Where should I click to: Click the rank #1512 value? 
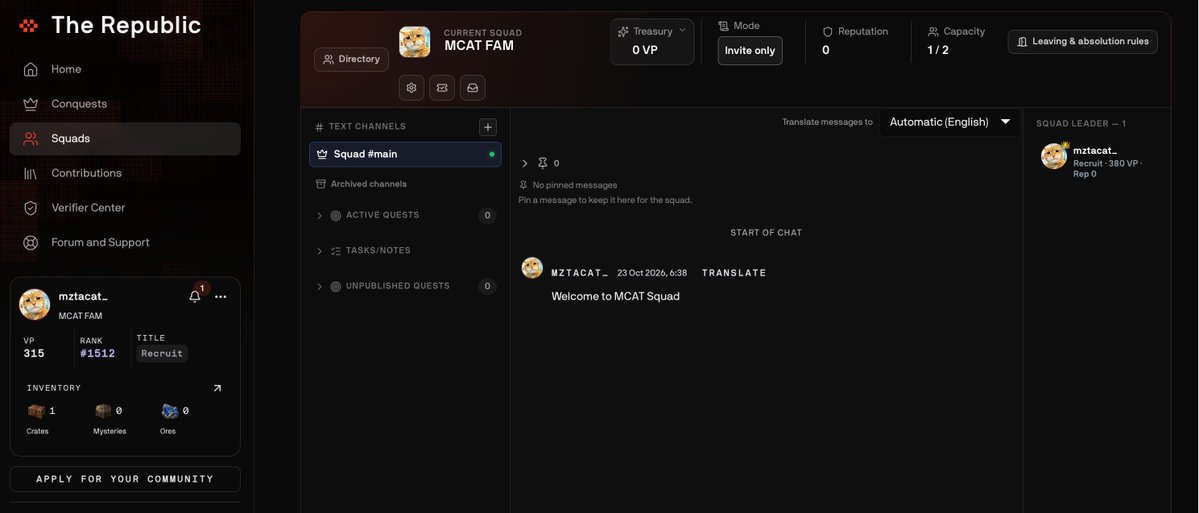[98, 353]
